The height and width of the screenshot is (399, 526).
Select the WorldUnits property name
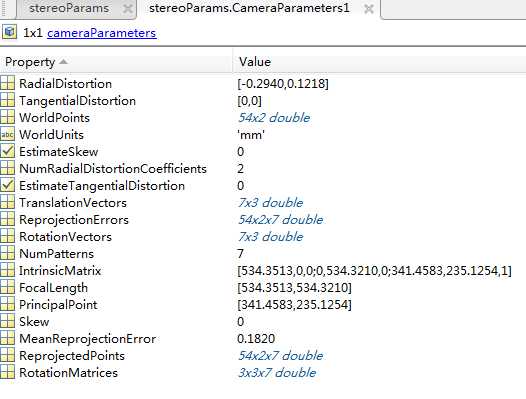pos(51,135)
